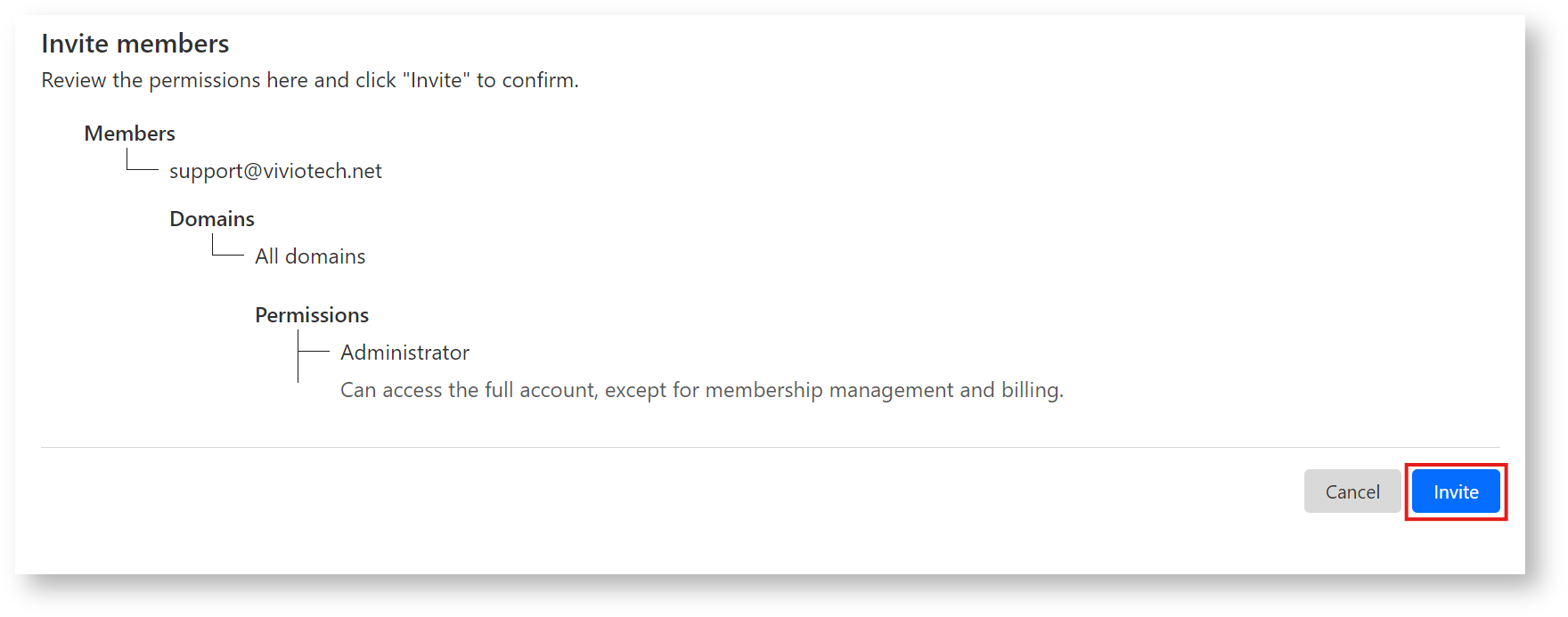Click the blue Invite button

point(1456,491)
